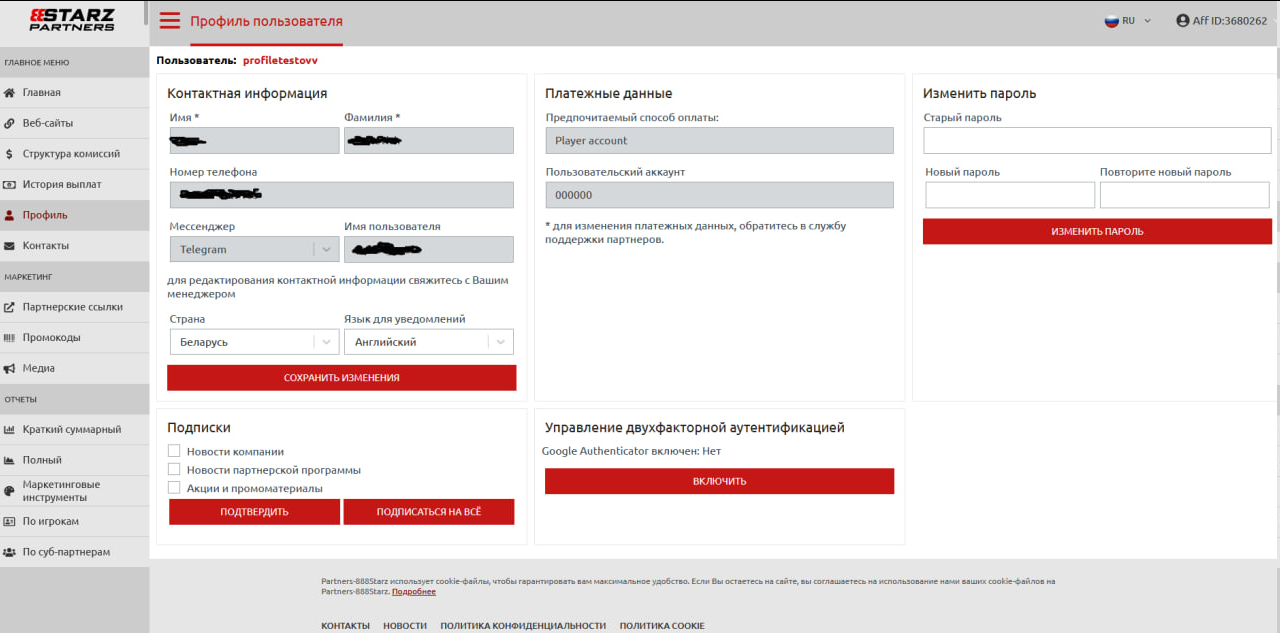The width and height of the screenshot is (1280, 633).
Task: Enable Новости партнерской программы subscription checkbox
Action: (174, 470)
